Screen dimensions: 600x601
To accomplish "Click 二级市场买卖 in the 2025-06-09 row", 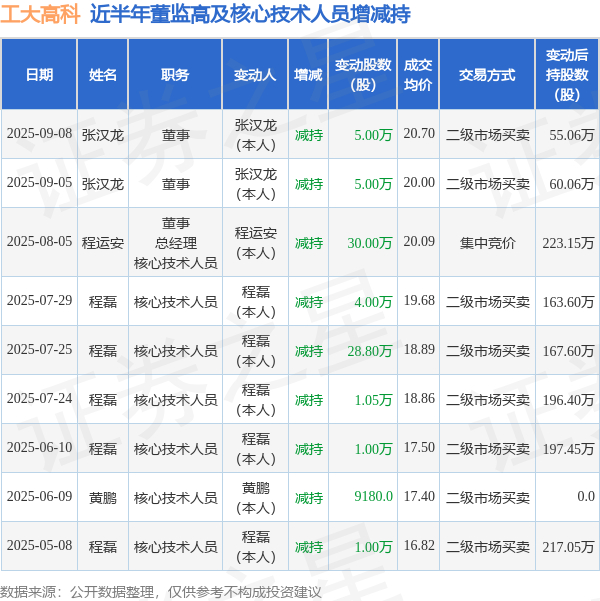I will point(488,498).
